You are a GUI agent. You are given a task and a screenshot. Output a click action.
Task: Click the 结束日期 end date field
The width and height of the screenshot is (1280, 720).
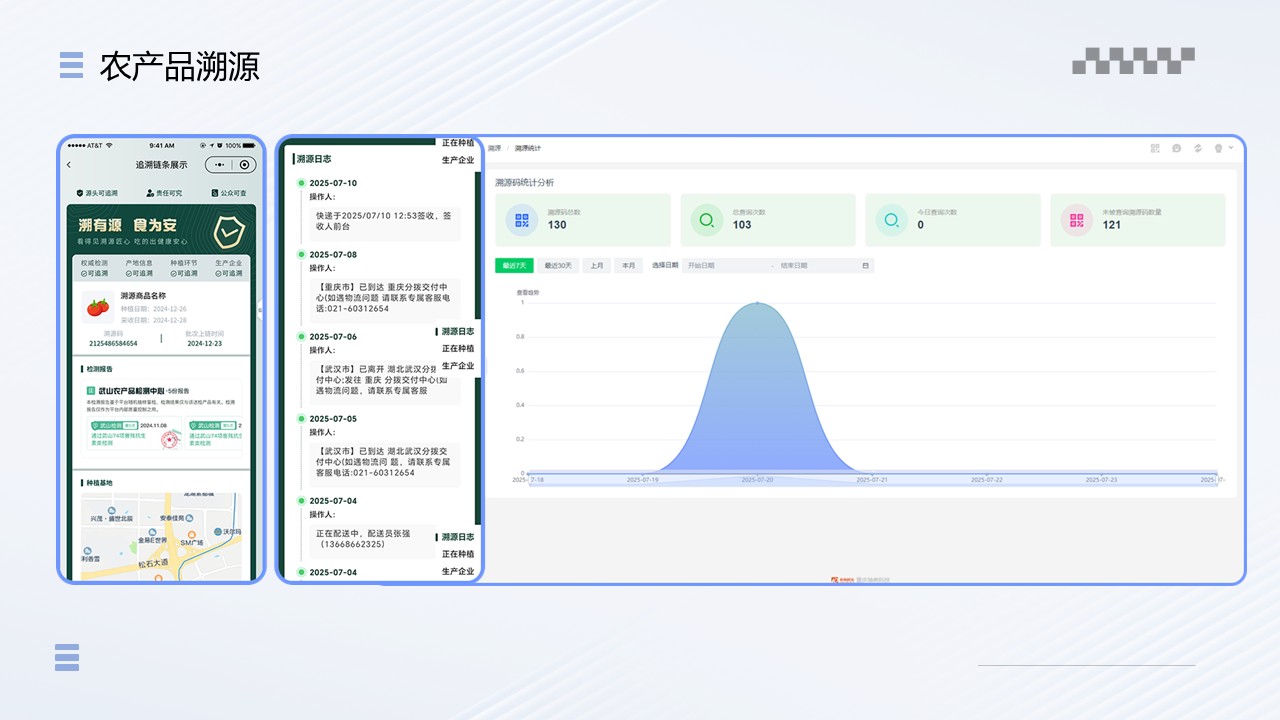tap(817, 266)
